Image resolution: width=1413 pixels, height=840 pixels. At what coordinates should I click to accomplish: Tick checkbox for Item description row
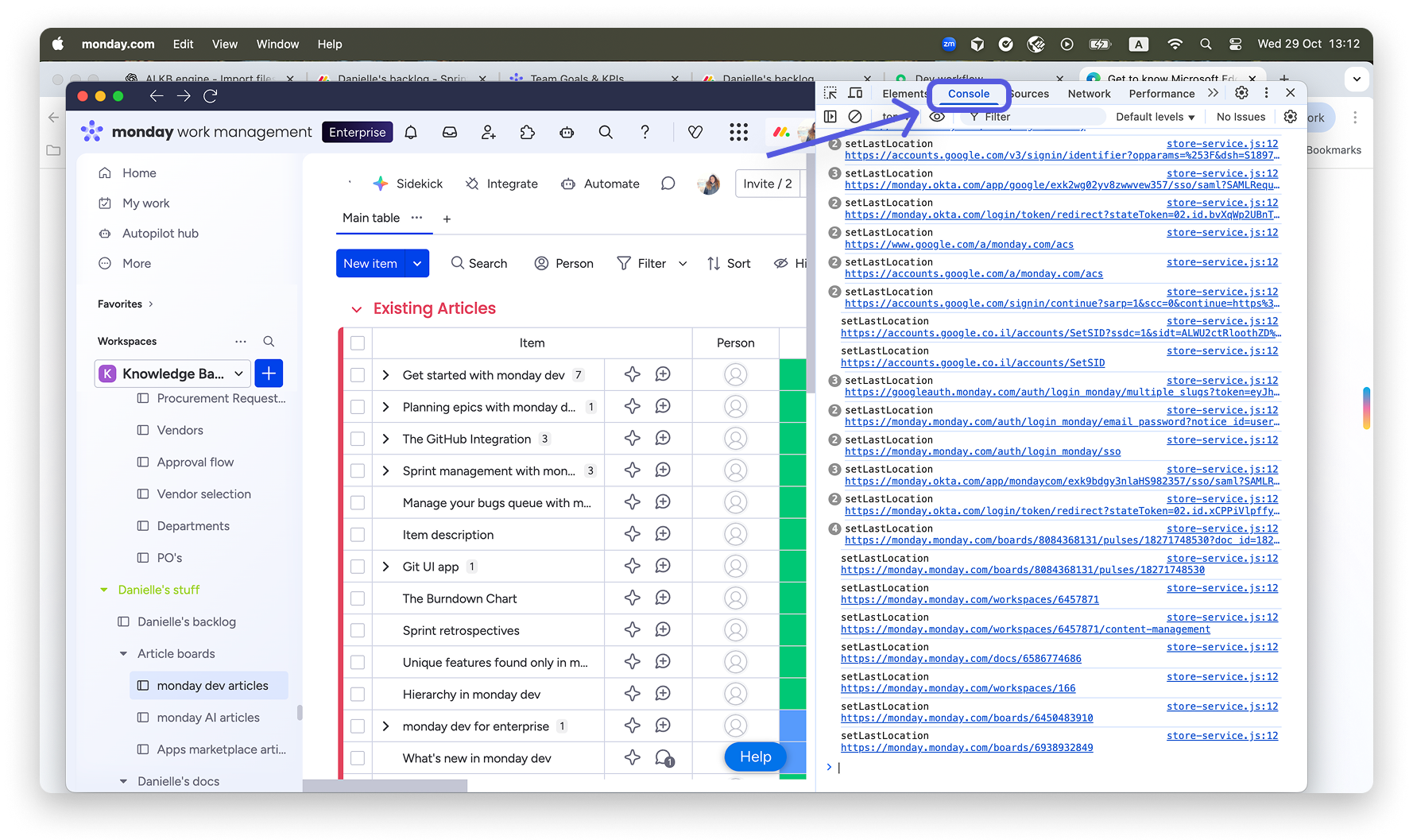click(x=358, y=535)
